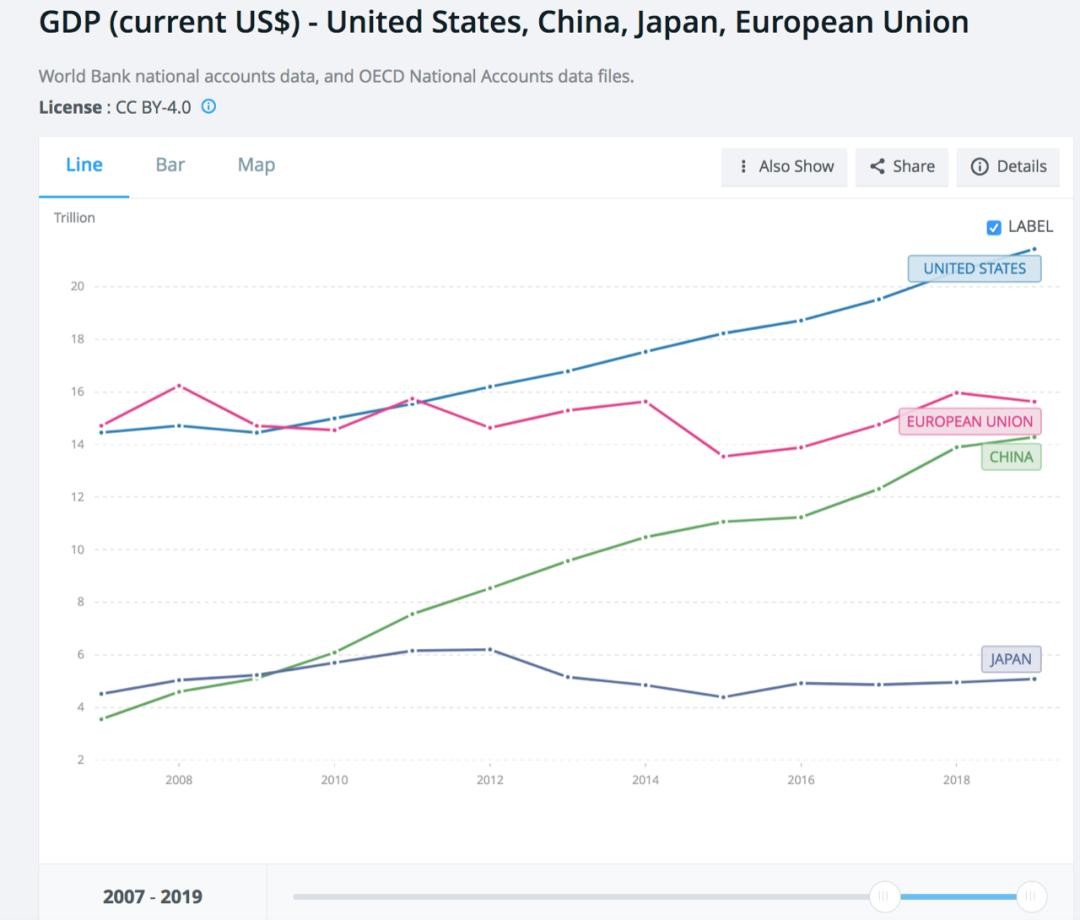This screenshot has width=1080, height=920.
Task: Select the Line tab
Action: (x=84, y=165)
